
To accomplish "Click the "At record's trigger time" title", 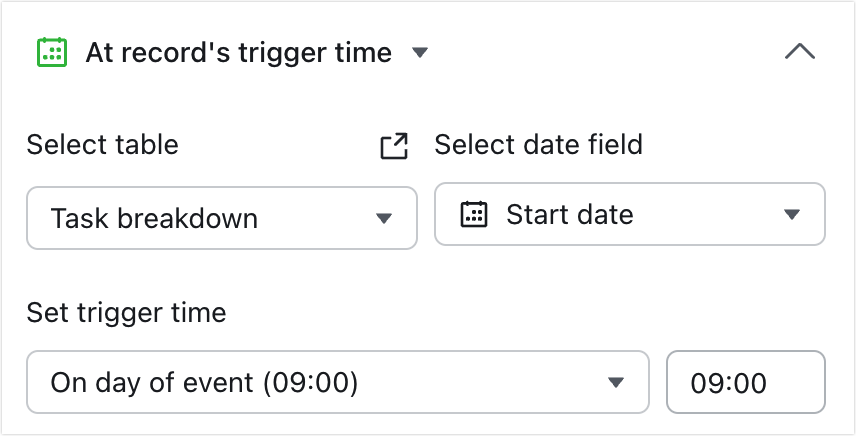I will pos(239,53).
